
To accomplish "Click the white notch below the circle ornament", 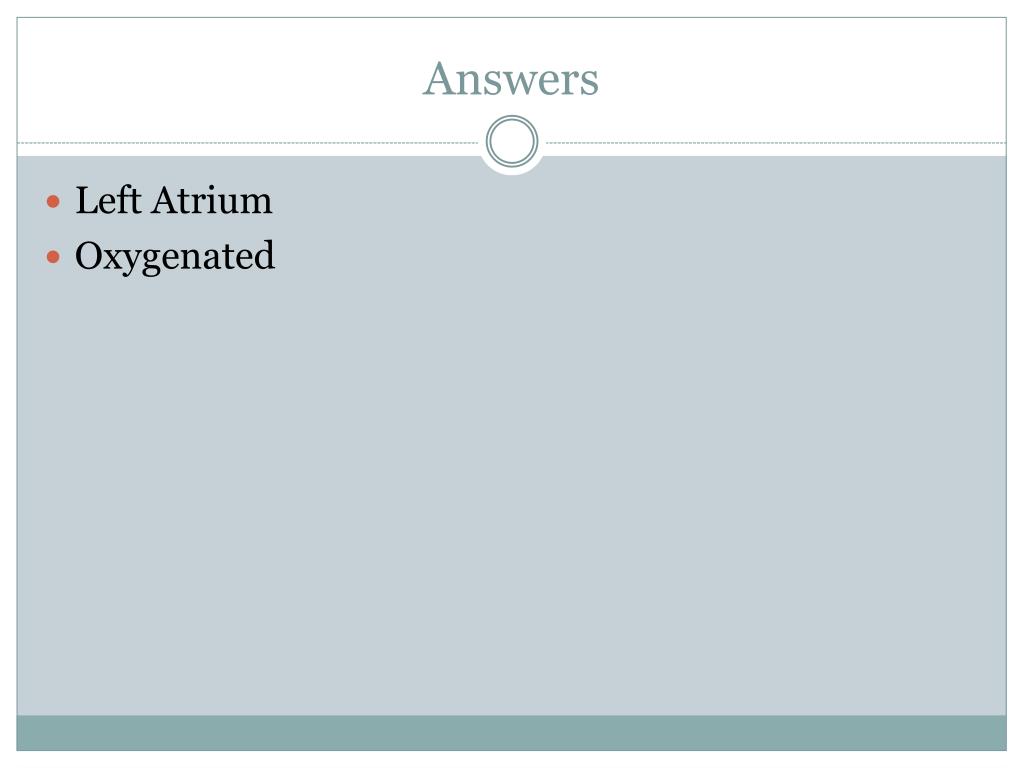I will point(512,170).
